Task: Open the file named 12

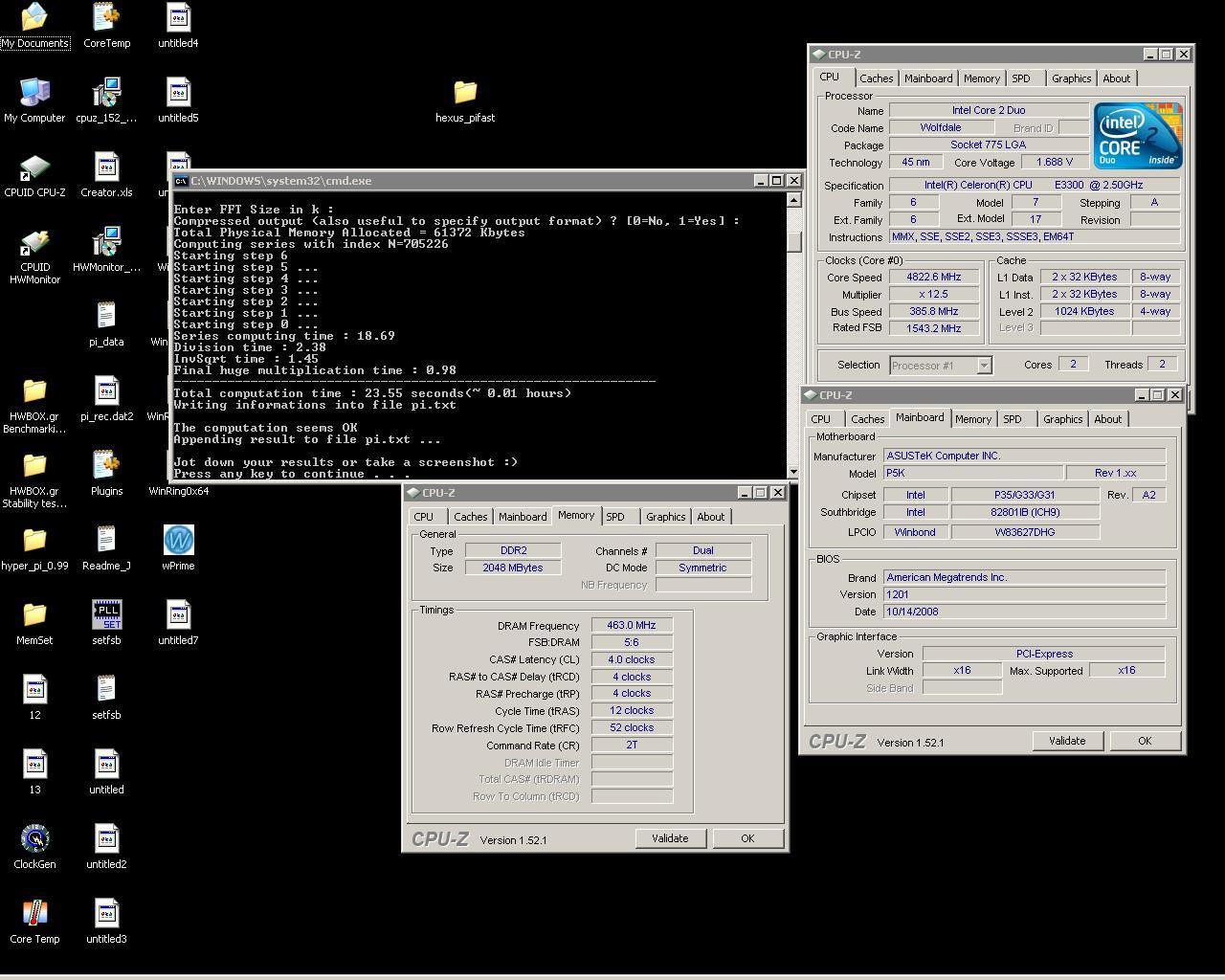Action: [34, 698]
